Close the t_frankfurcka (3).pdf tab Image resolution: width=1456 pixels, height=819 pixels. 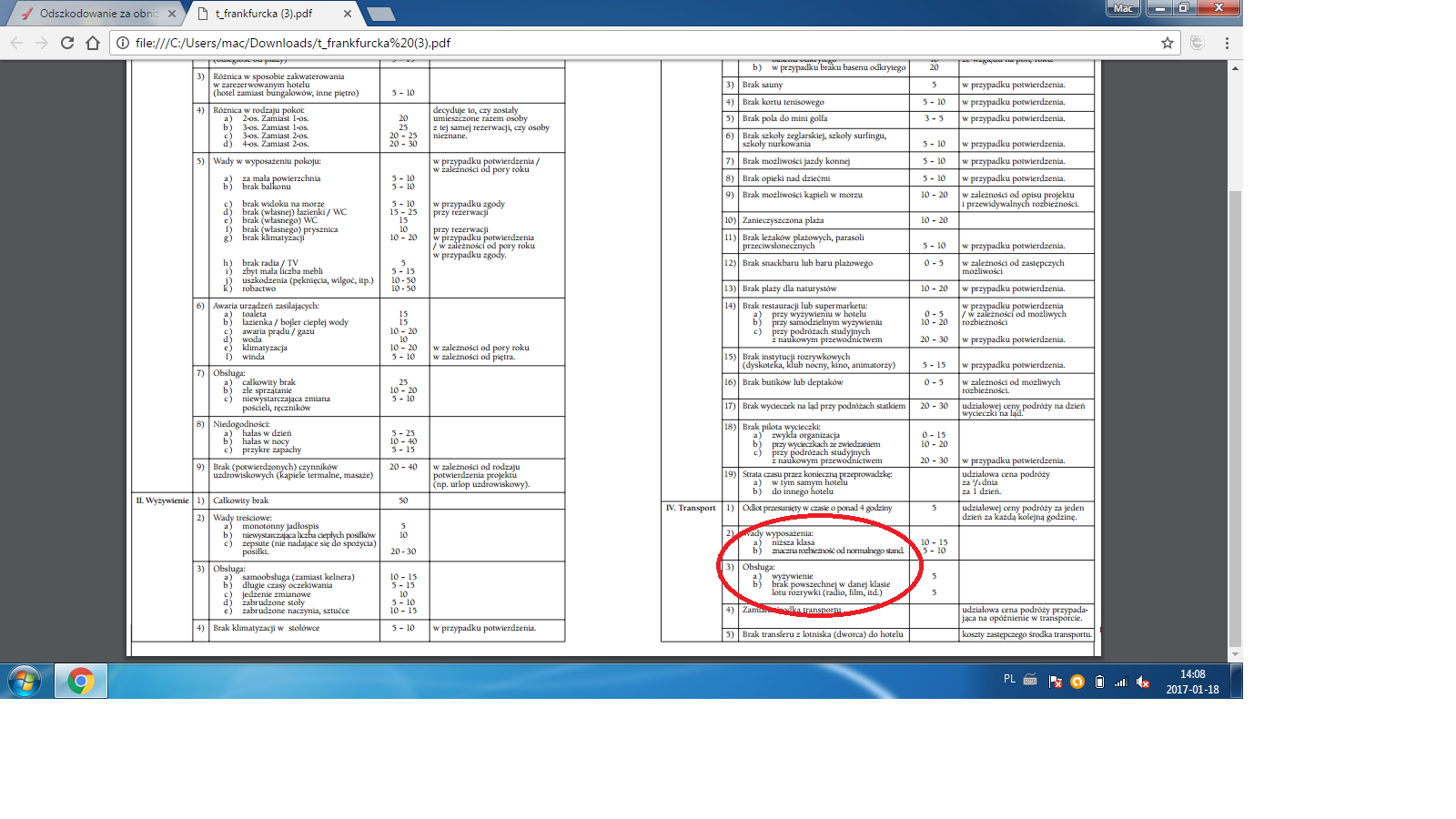click(348, 14)
